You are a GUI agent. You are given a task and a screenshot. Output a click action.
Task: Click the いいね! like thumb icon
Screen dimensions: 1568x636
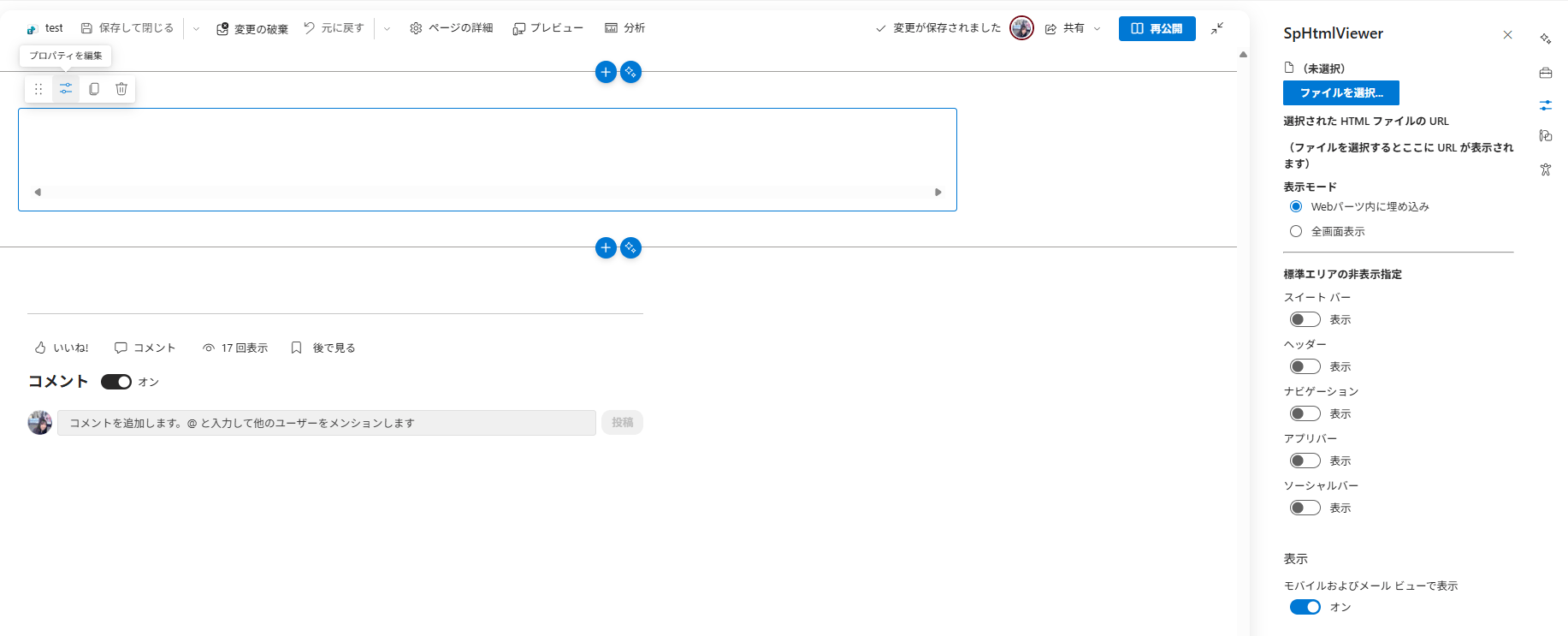tap(40, 348)
